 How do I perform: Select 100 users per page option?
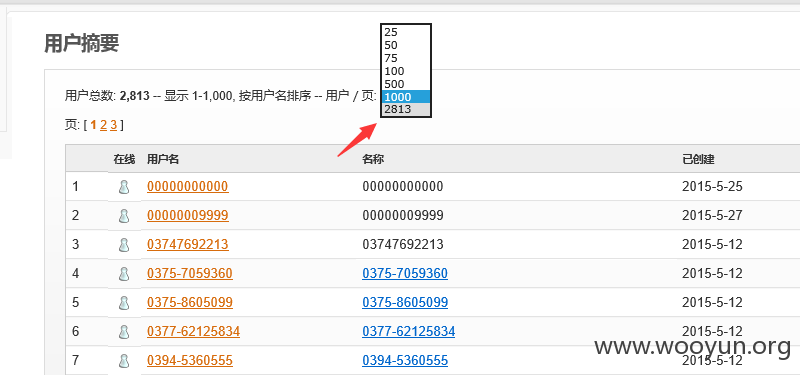point(406,71)
